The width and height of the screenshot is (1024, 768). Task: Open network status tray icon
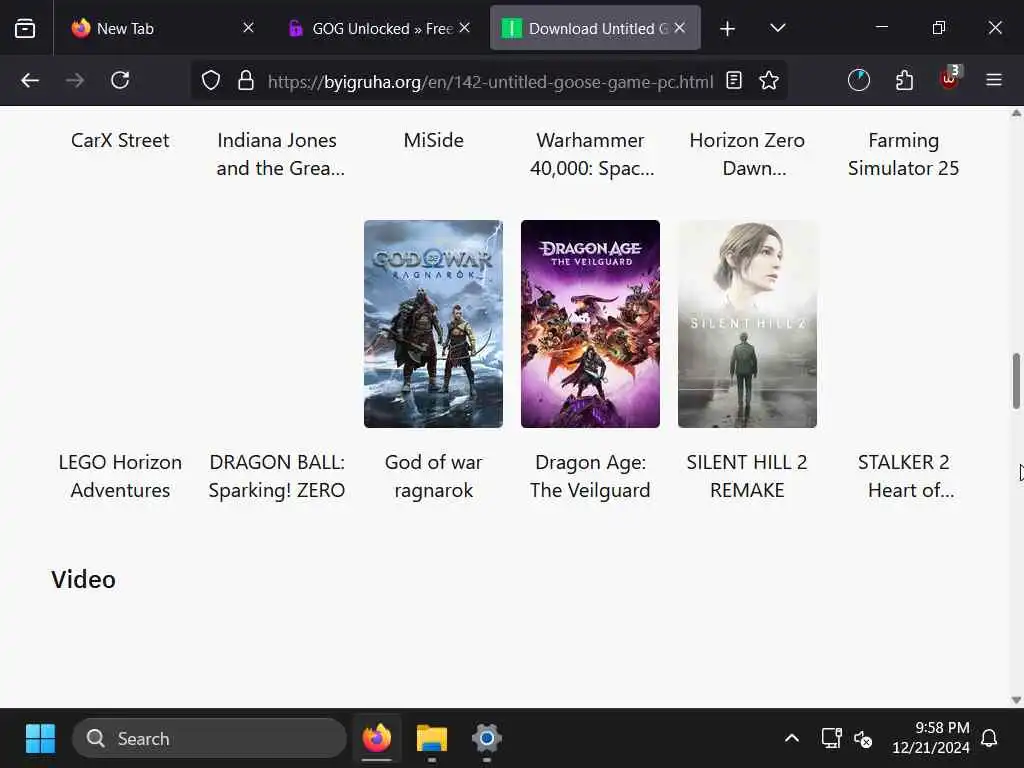[x=831, y=739]
